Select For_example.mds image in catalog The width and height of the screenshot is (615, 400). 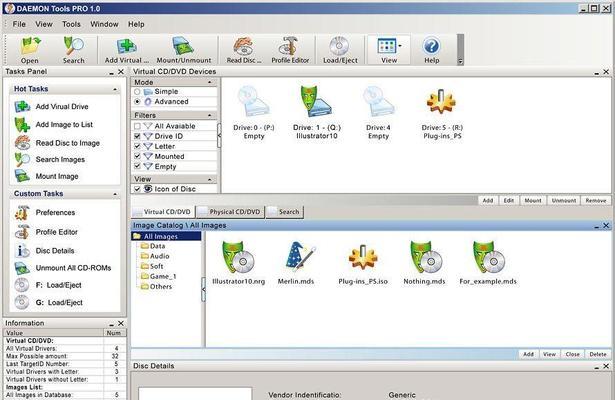coord(488,263)
